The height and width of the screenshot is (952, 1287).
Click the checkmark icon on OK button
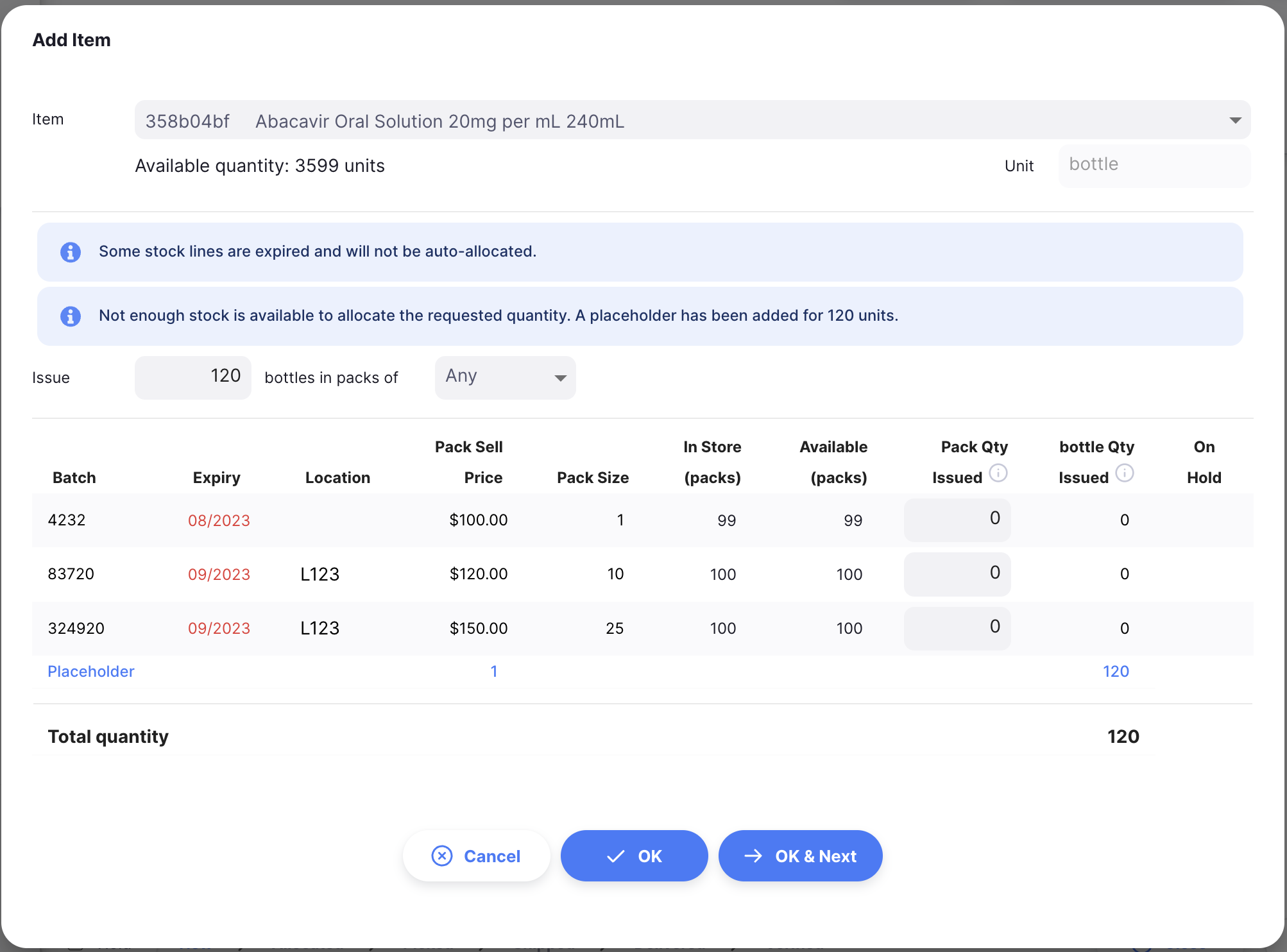pyautogui.click(x=615, y=856)
